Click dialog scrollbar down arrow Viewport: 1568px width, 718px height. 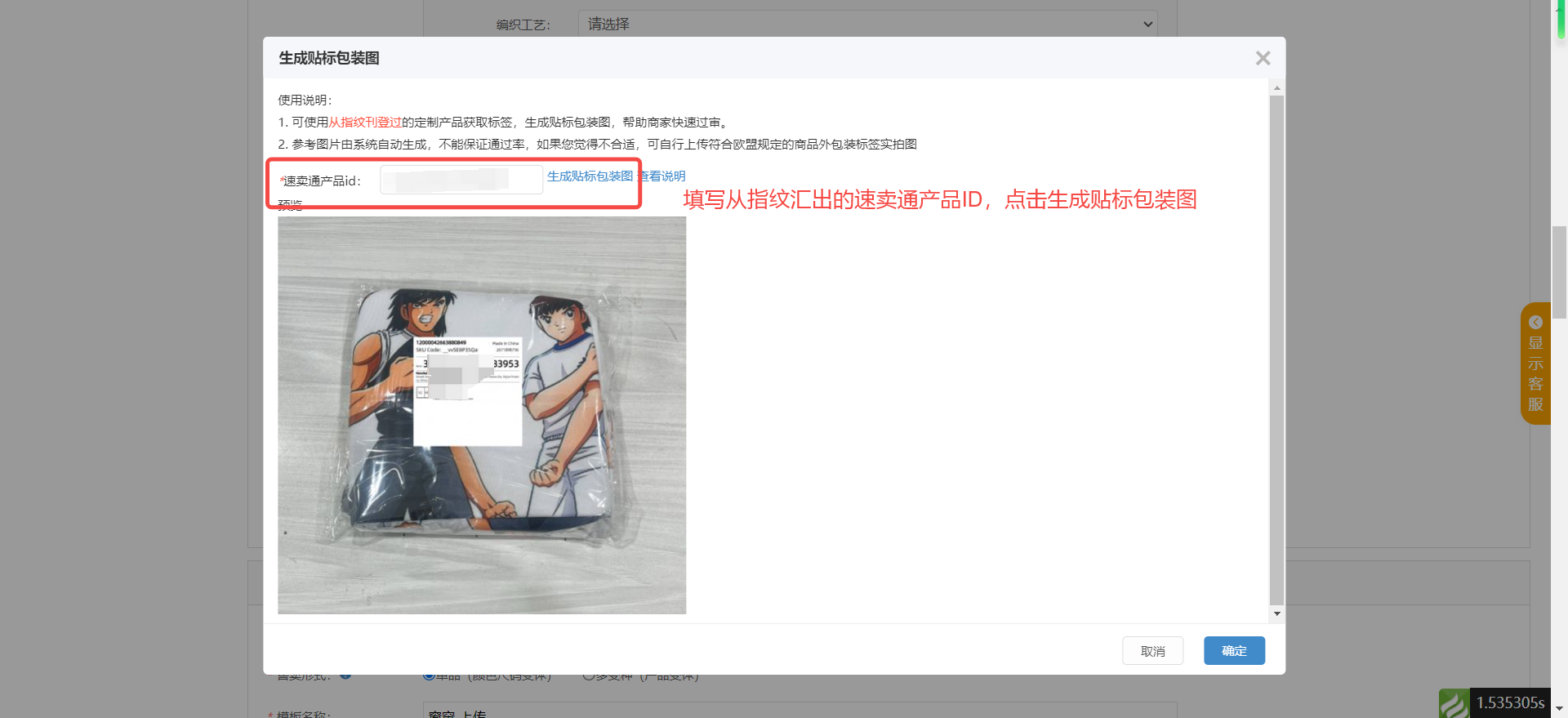point(1277,613)
